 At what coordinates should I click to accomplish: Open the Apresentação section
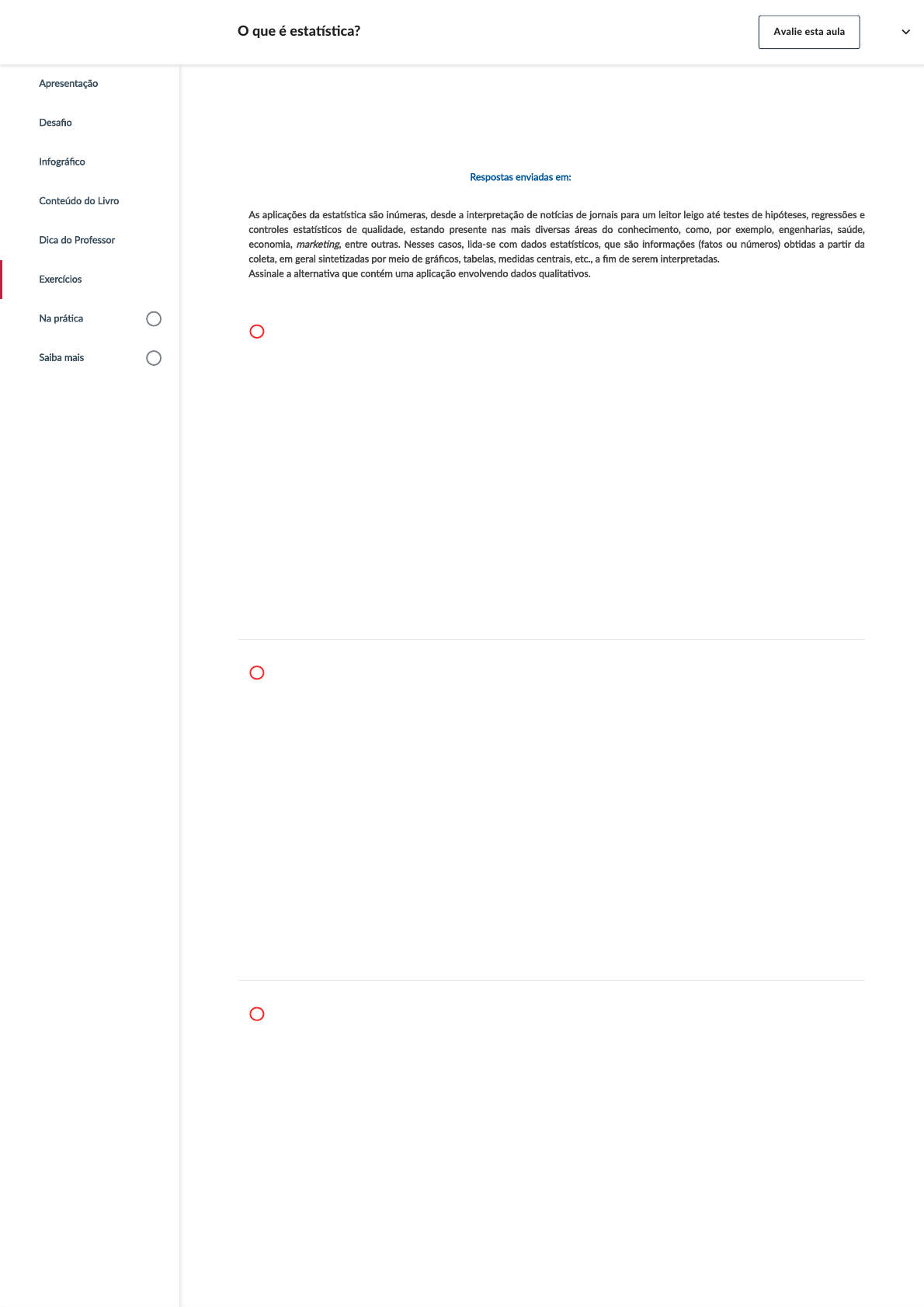[x=68, y=84]
